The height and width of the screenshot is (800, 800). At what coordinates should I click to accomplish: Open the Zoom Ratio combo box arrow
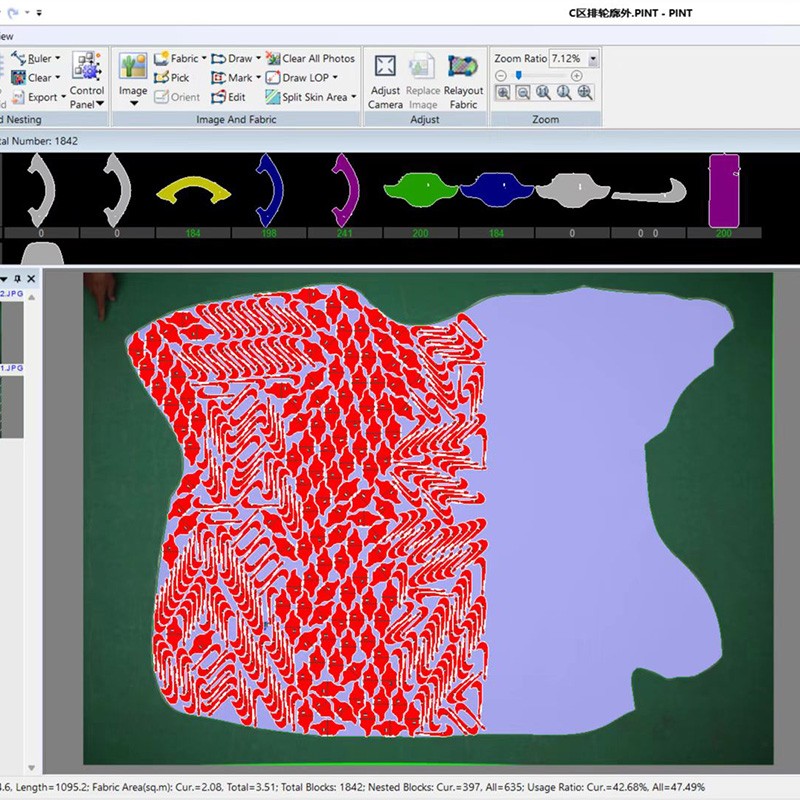593,59
